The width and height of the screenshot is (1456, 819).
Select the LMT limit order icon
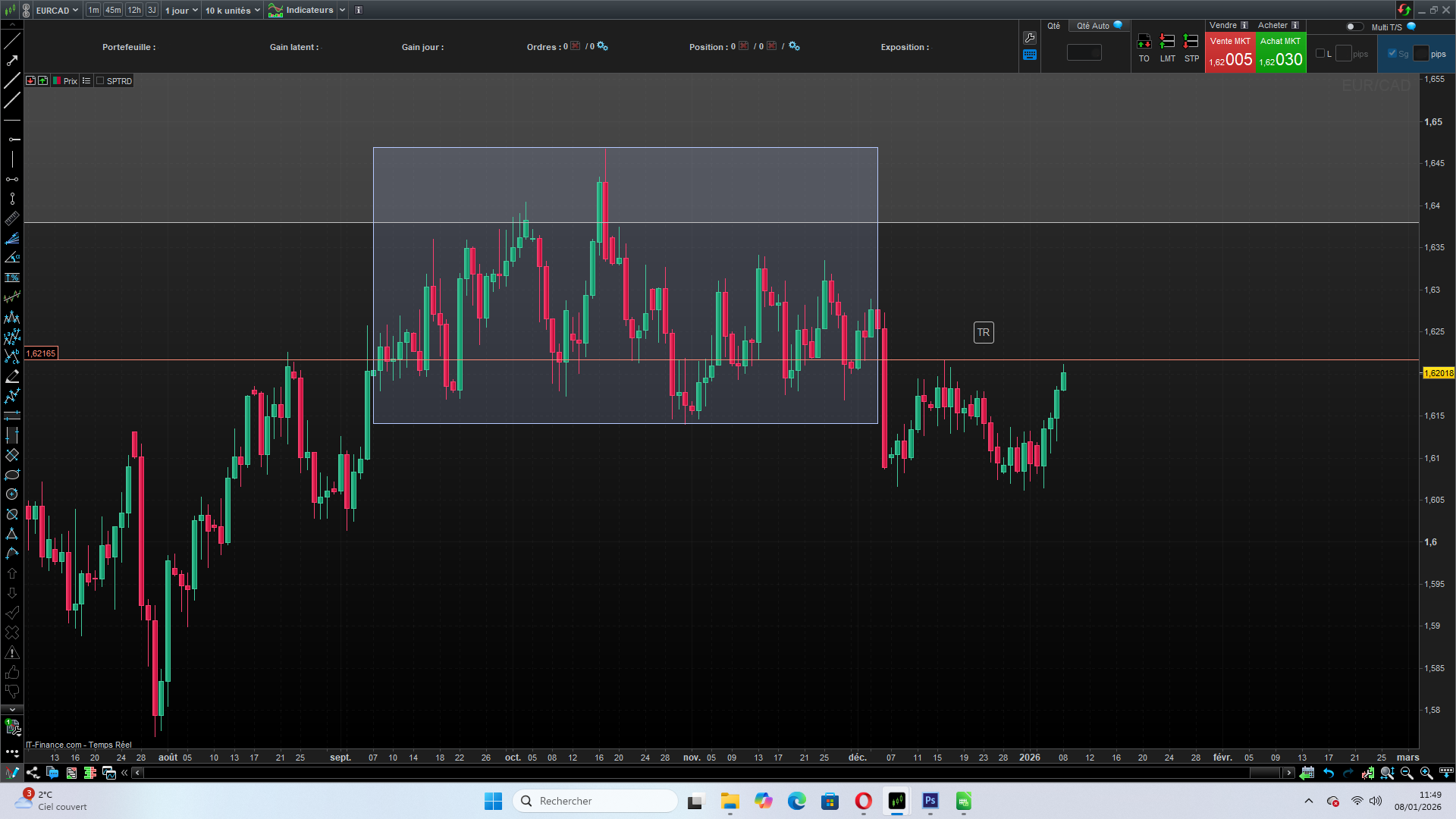(x=1168, y=48)
